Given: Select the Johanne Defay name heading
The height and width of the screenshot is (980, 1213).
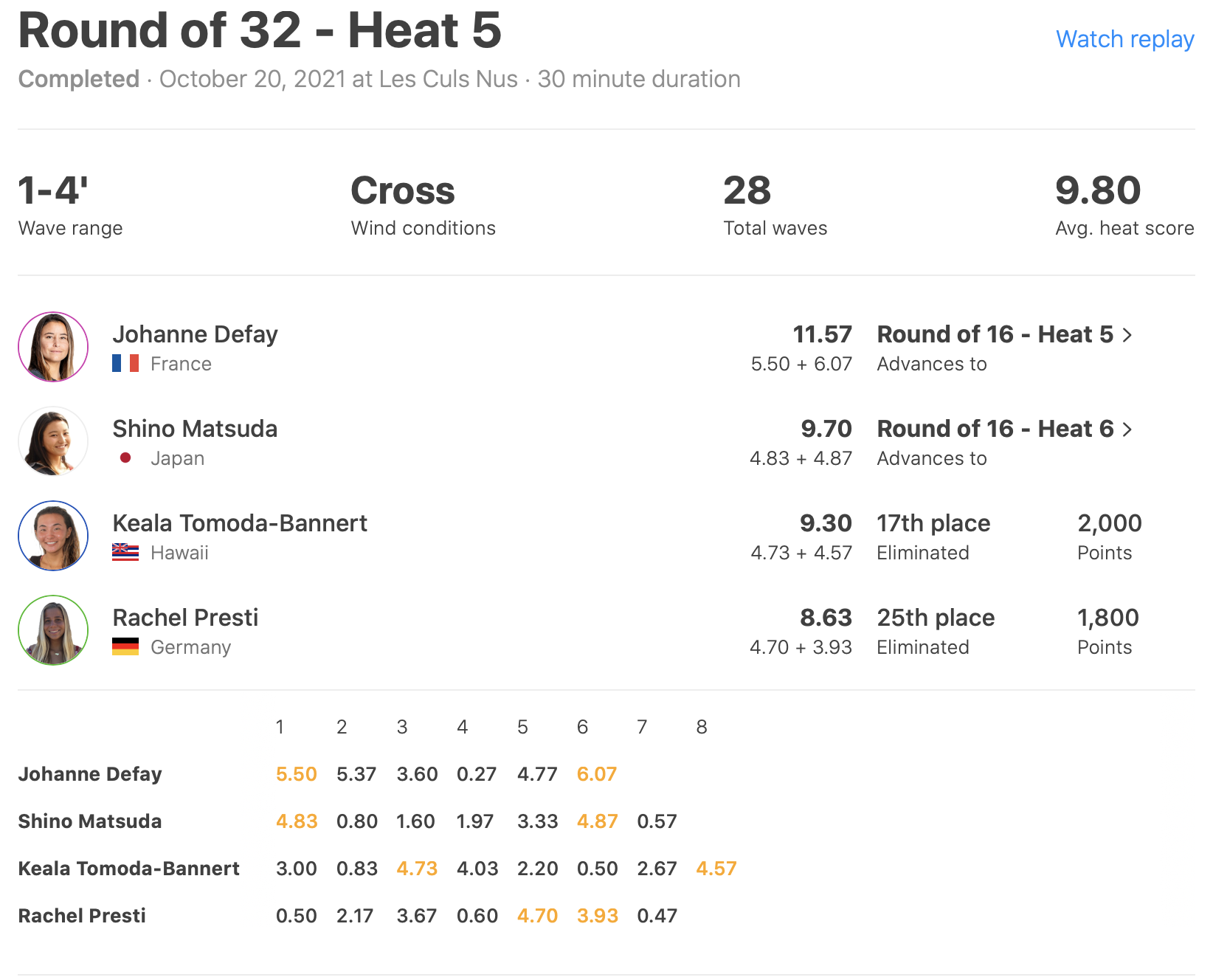Looking at the screenshot, I should pos(195,334).
